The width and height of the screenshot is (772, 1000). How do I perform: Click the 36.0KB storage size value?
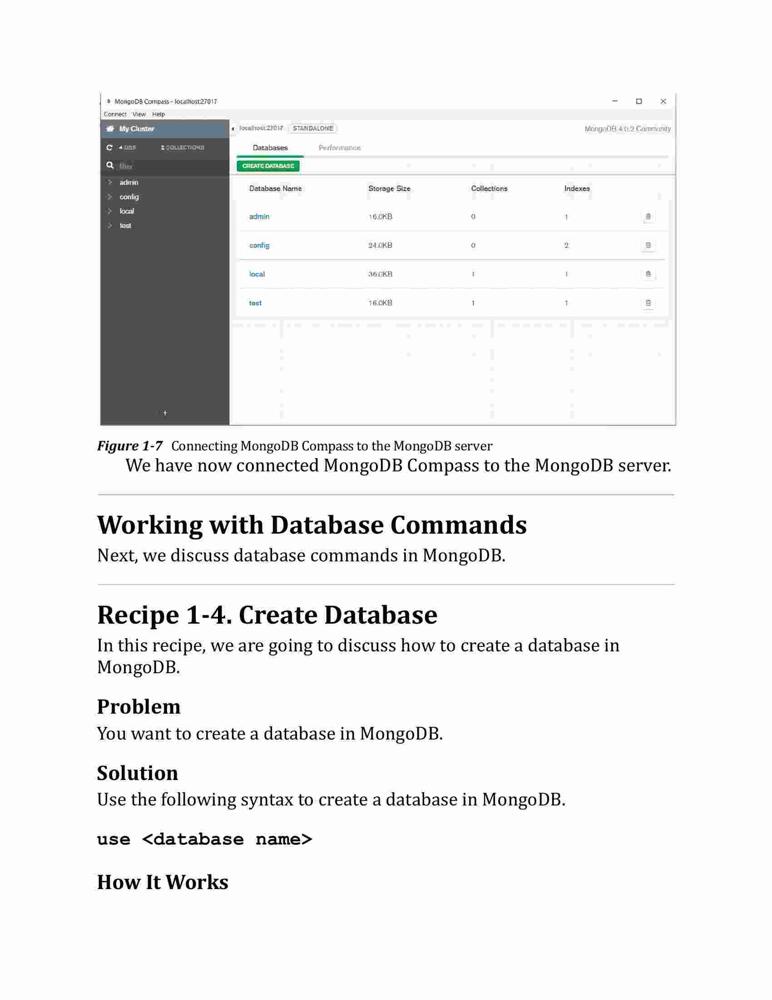click(x=380, y=274)
